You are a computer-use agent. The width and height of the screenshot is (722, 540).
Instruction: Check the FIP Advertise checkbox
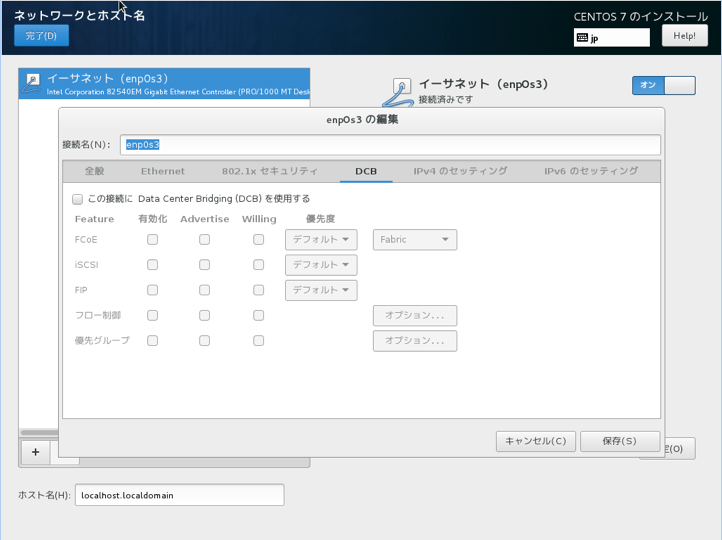point(204,290)
